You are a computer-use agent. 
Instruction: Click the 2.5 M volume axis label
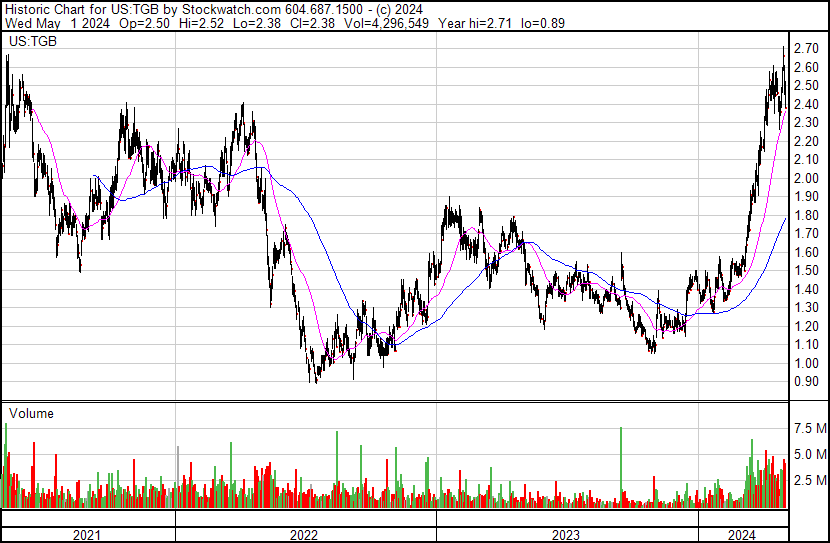(x=810, y=481)
